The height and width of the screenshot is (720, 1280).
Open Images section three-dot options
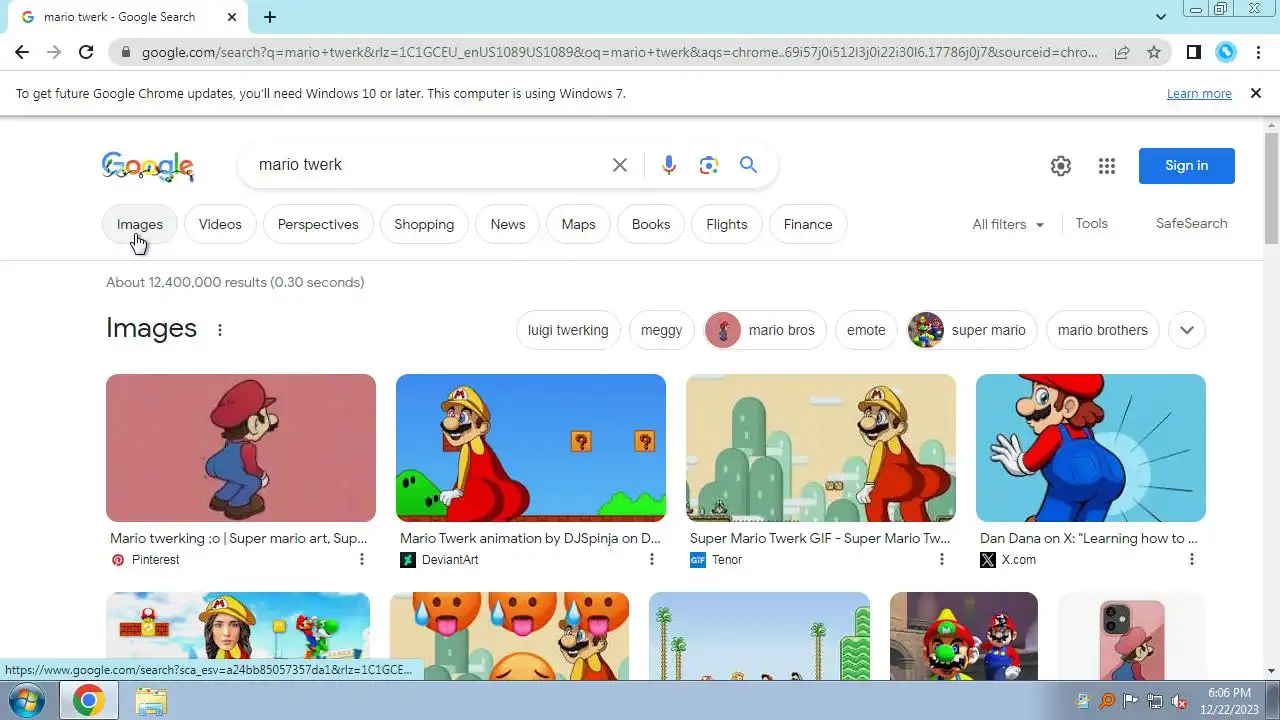pos(220,330)
